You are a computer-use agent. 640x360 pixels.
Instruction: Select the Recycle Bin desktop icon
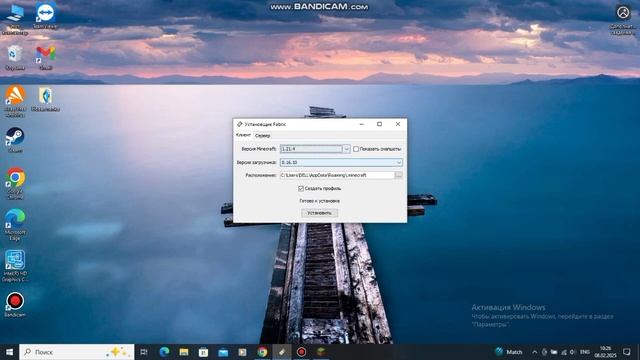tap(15, 58)
